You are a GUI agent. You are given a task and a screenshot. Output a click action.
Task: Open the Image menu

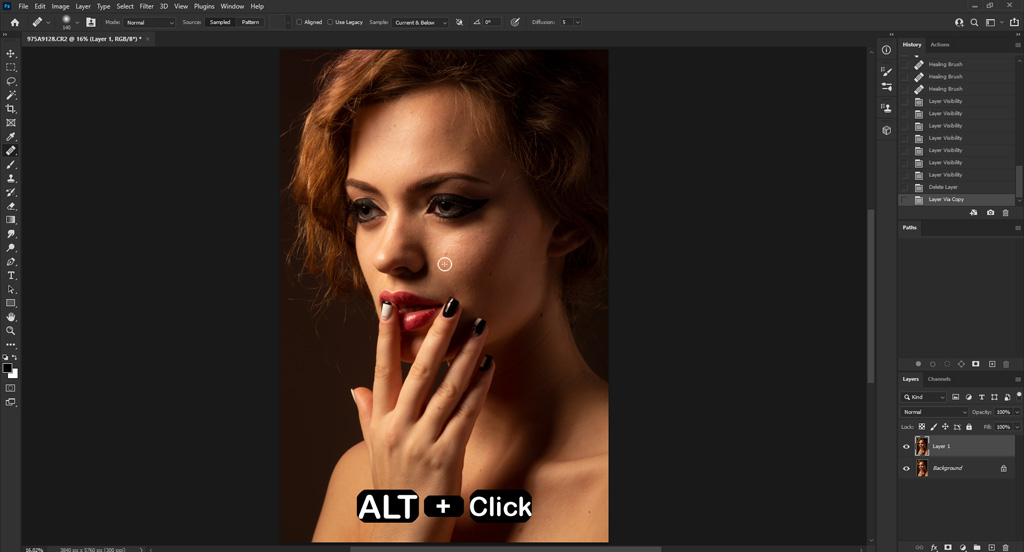60,6
